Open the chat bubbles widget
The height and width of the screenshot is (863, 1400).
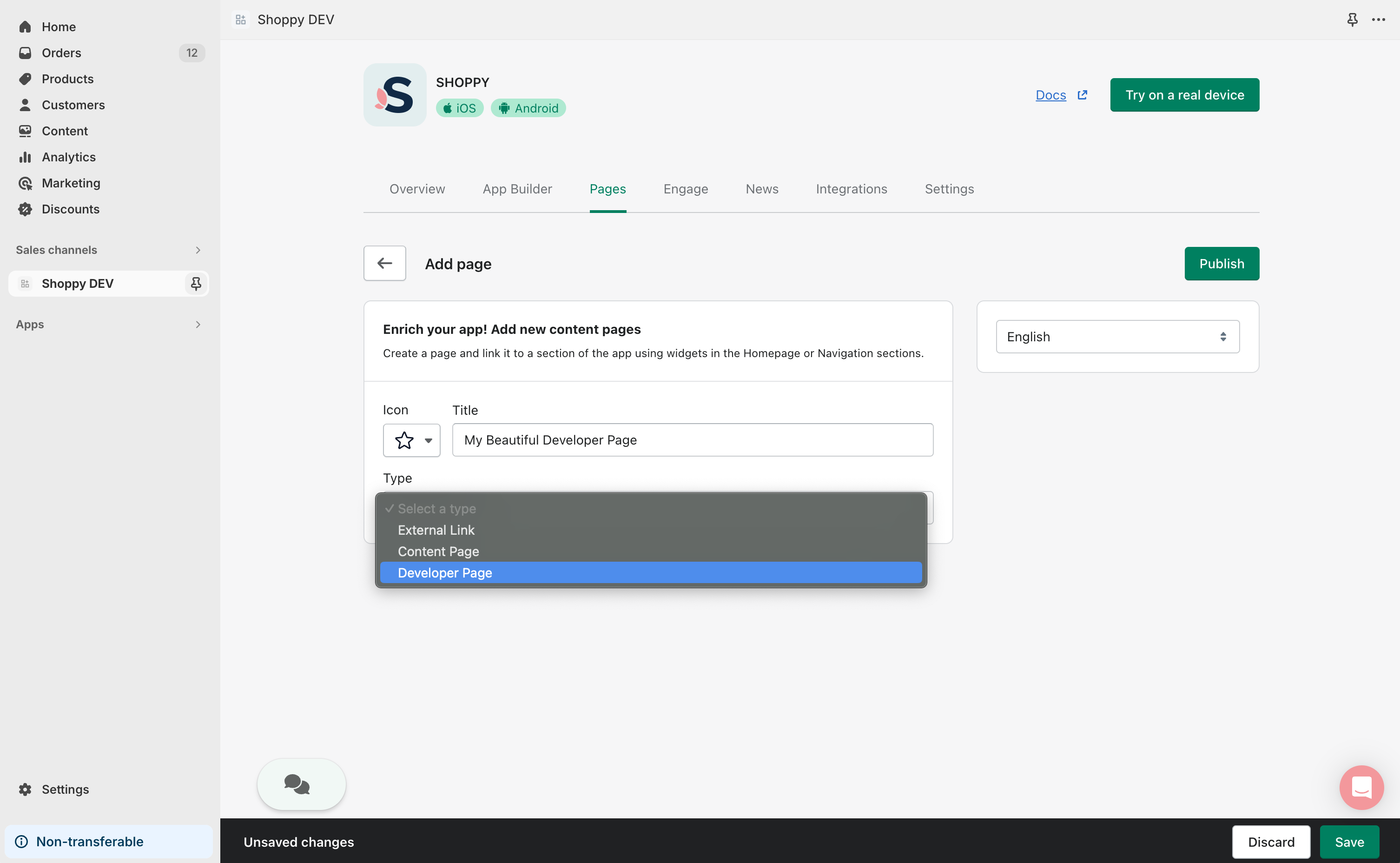click(x=301, y=784)
